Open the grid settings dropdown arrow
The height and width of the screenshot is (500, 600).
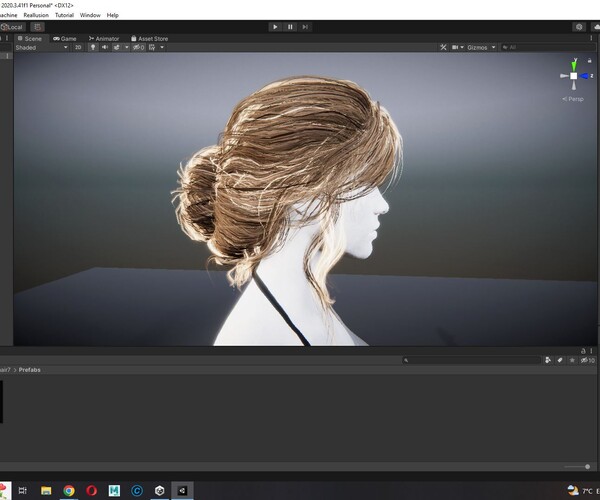[x=162, y=47]
